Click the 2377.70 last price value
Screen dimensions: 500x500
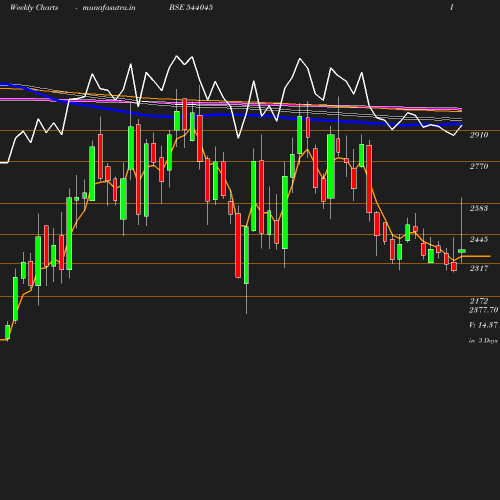click(484, 310)
